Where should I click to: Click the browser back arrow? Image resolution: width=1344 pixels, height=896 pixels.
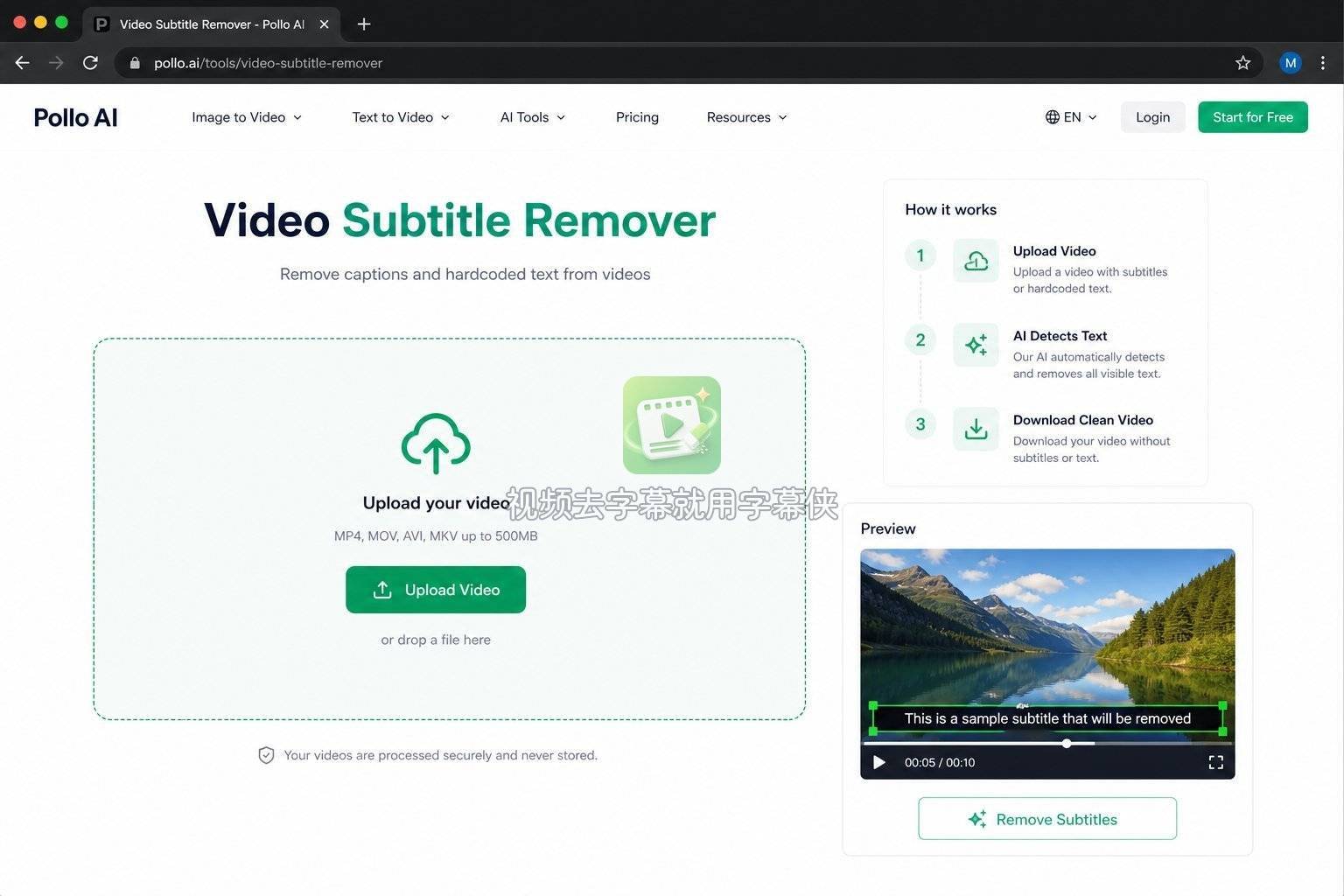(x=23, y=63)
